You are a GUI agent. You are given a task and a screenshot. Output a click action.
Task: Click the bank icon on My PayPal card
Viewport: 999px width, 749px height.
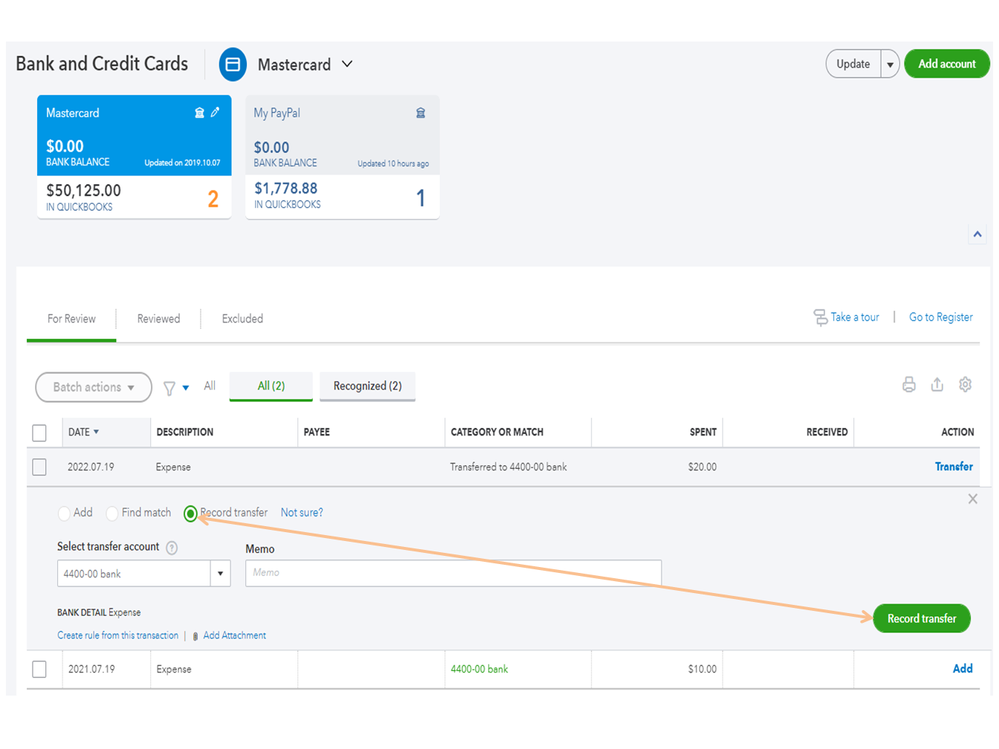coord(420,113)
